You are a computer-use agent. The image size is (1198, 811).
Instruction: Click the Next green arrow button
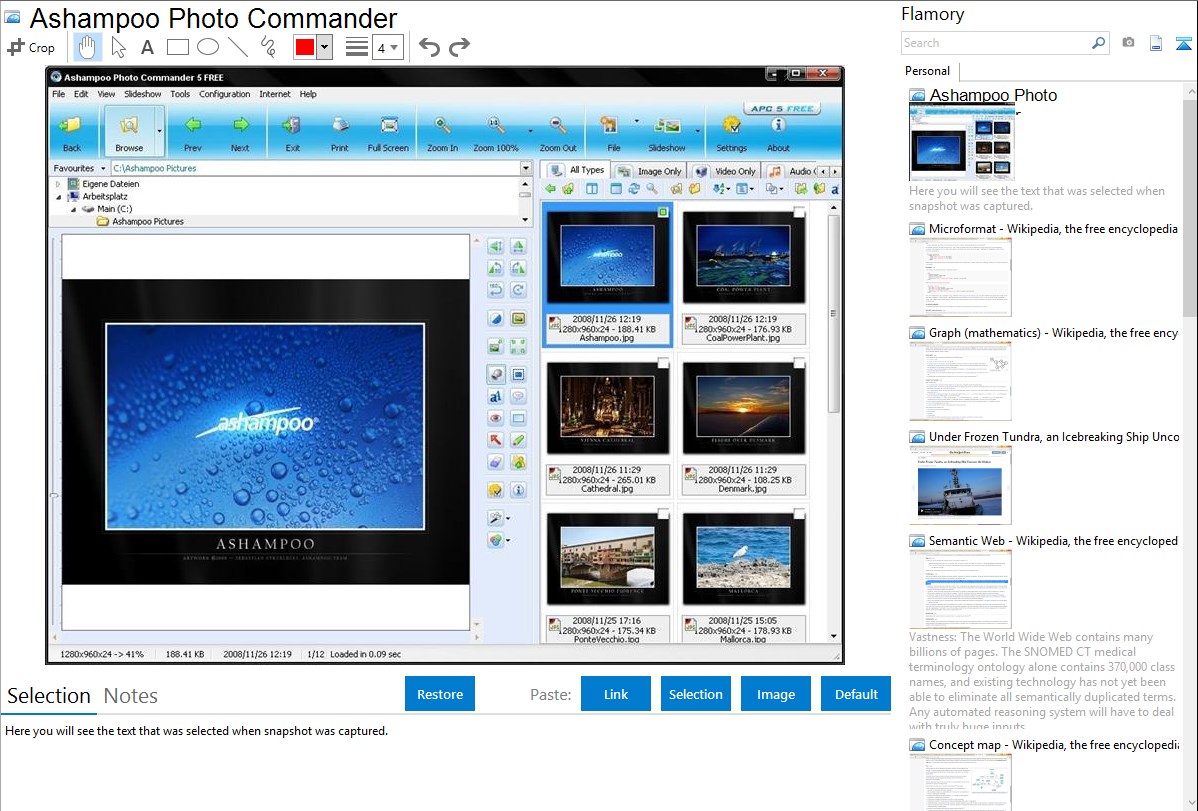pos(240,131)
